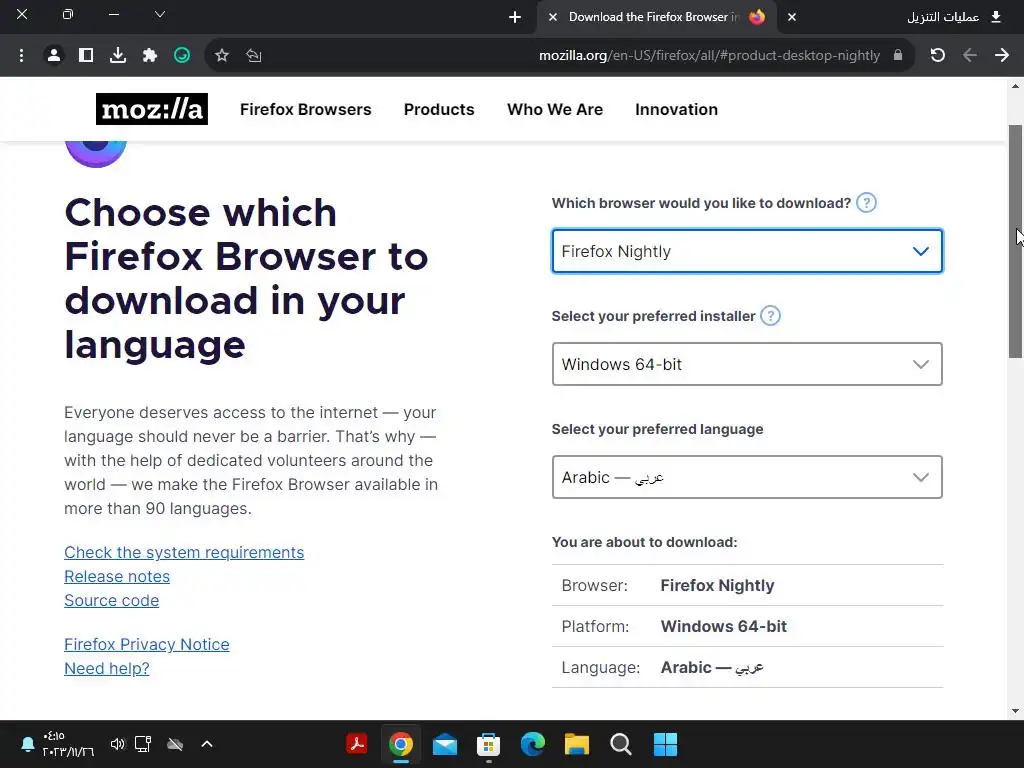Viewport: 1024px width, 768px height.
Task: Show help for which browser to download
Action: click(x=866, y=202)
